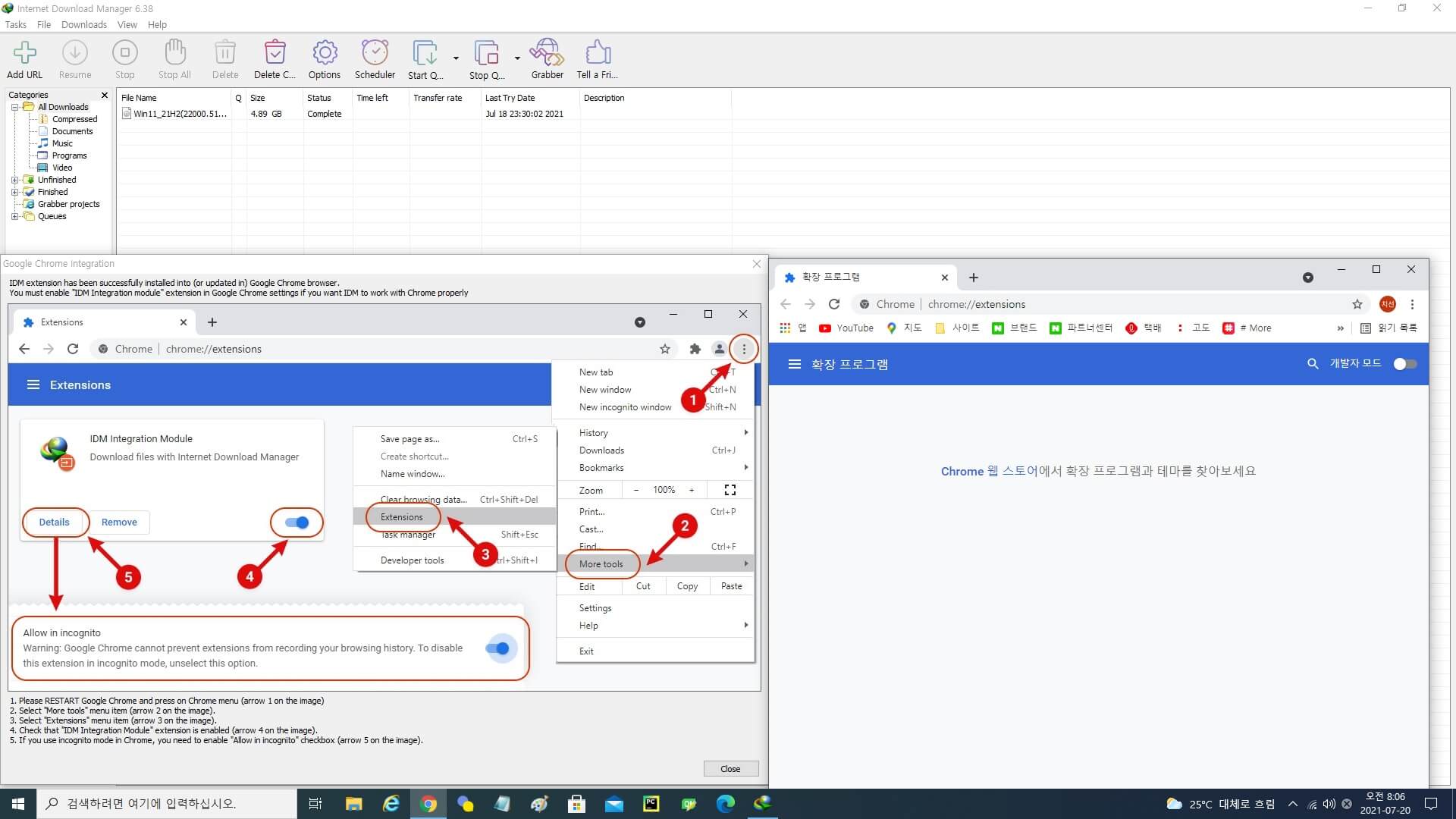Select the Compressed category
The width and height of the screenshot is (1456, 819).
coord(74,119)
